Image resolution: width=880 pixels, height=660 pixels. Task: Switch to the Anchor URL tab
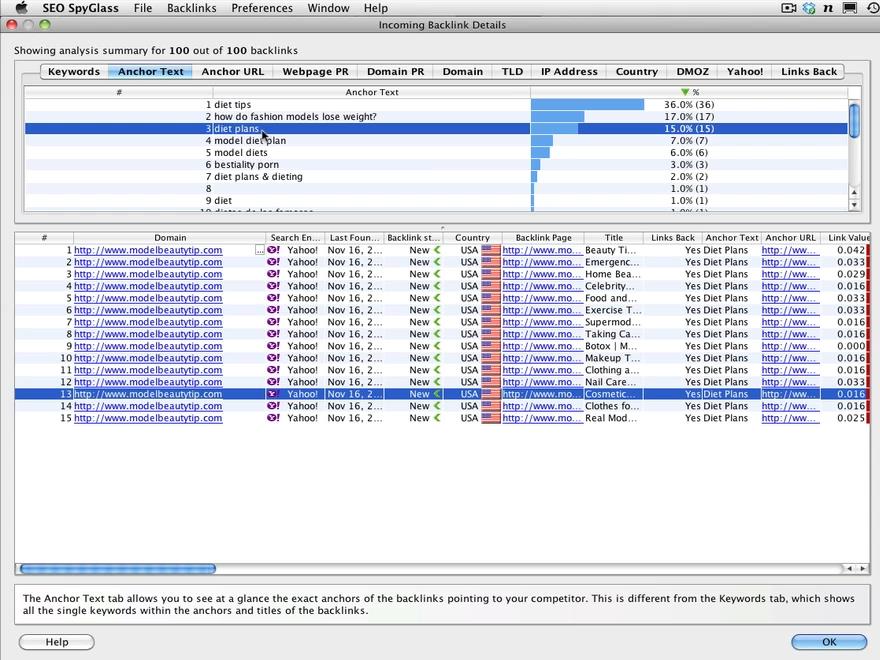pos(232,71)
